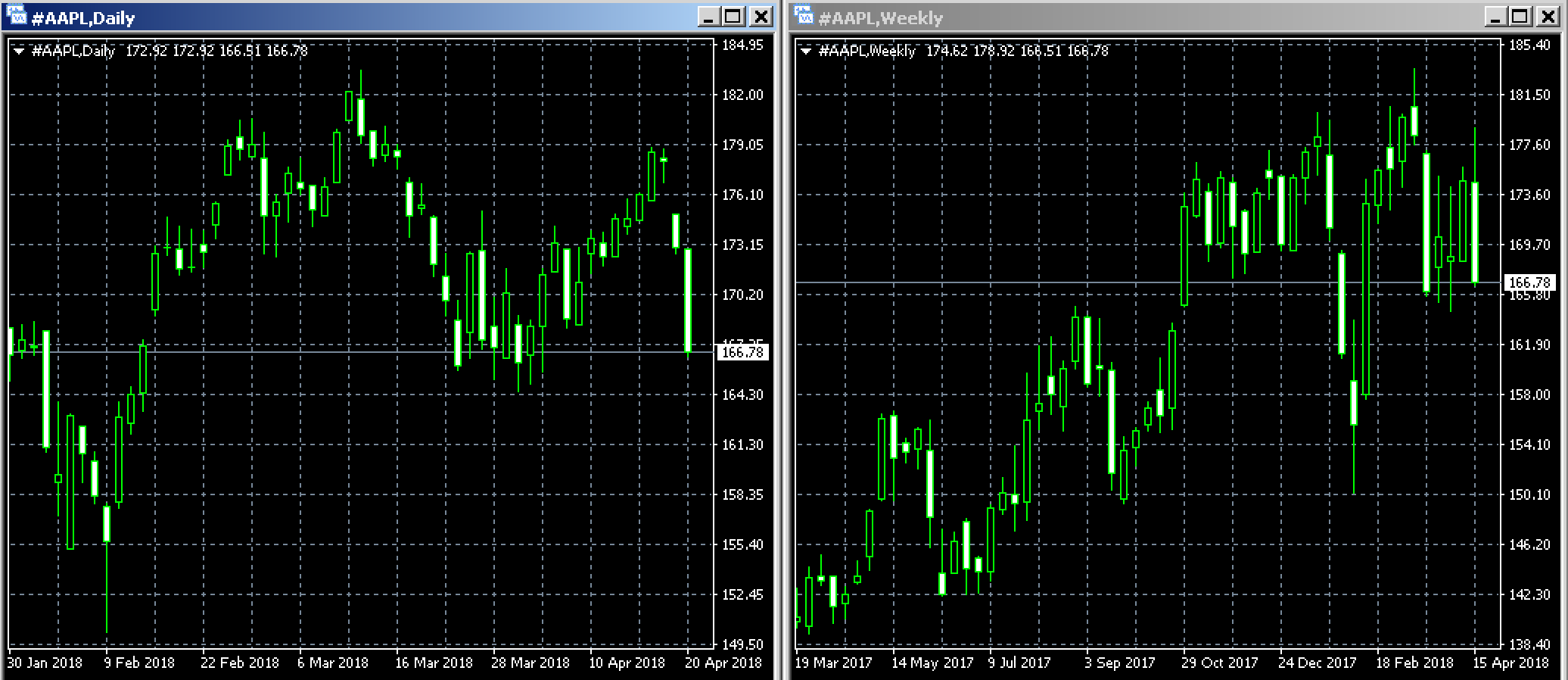
Task: Click the 173.15 price level on the Daily scale
Action: [742, 245]
